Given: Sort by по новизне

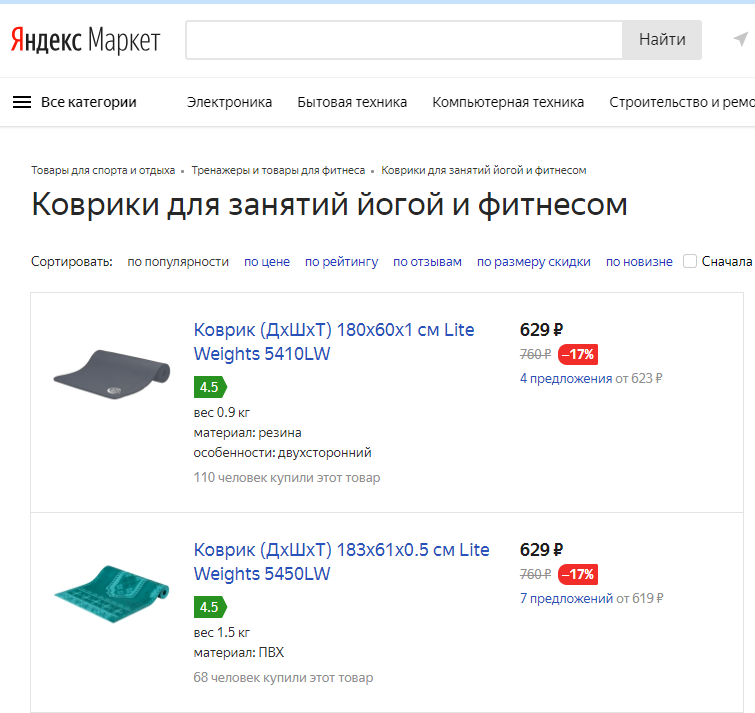Looking at the screenshot, I should pyautogui.click(x=639, y=261).
